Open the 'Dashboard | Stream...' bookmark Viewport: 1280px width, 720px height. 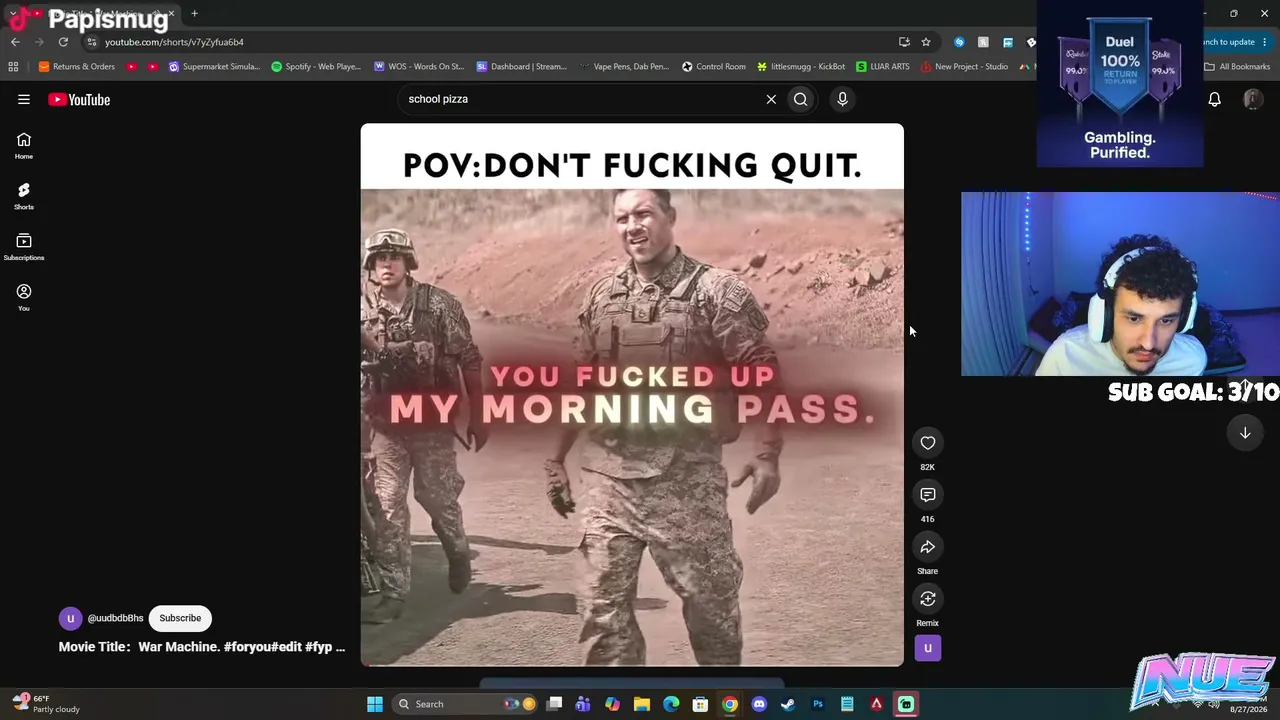(521, 67)
